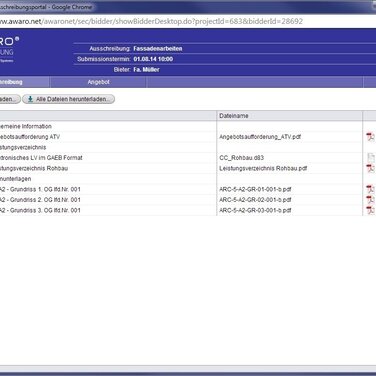Click download arrow icon in Alle Dateien herunterladen
376x376 pixels.
[30, 99]
